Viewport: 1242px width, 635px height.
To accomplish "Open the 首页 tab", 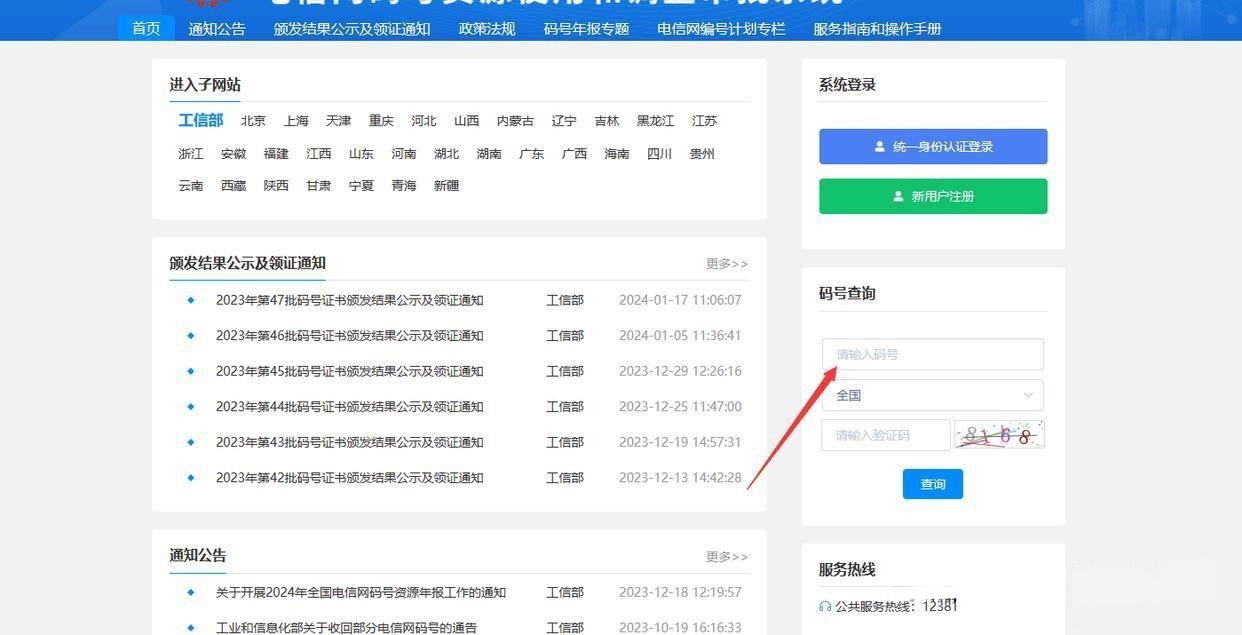I will click(x=146, y=29).
